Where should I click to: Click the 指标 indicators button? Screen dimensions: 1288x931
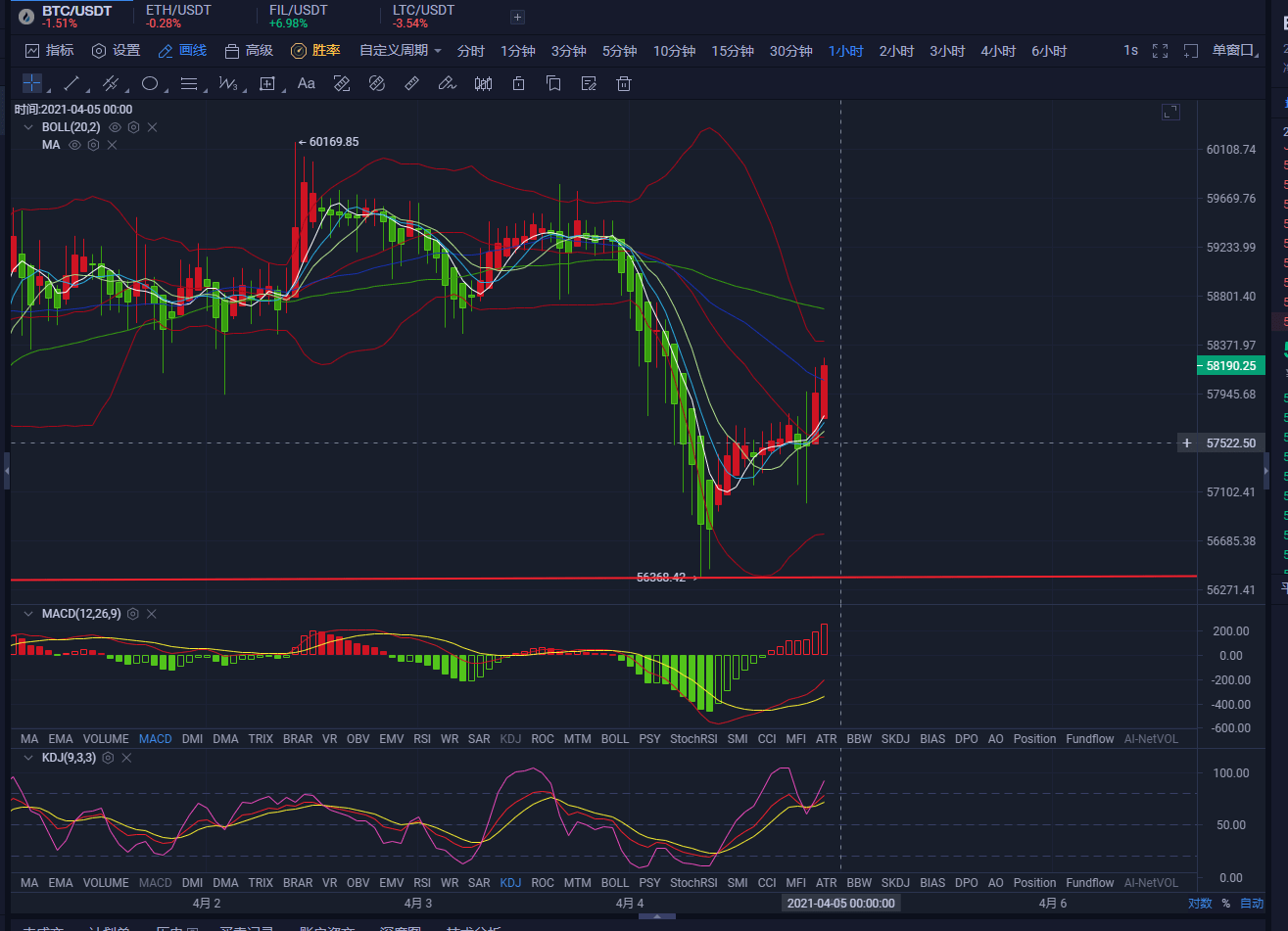(49, 51)
